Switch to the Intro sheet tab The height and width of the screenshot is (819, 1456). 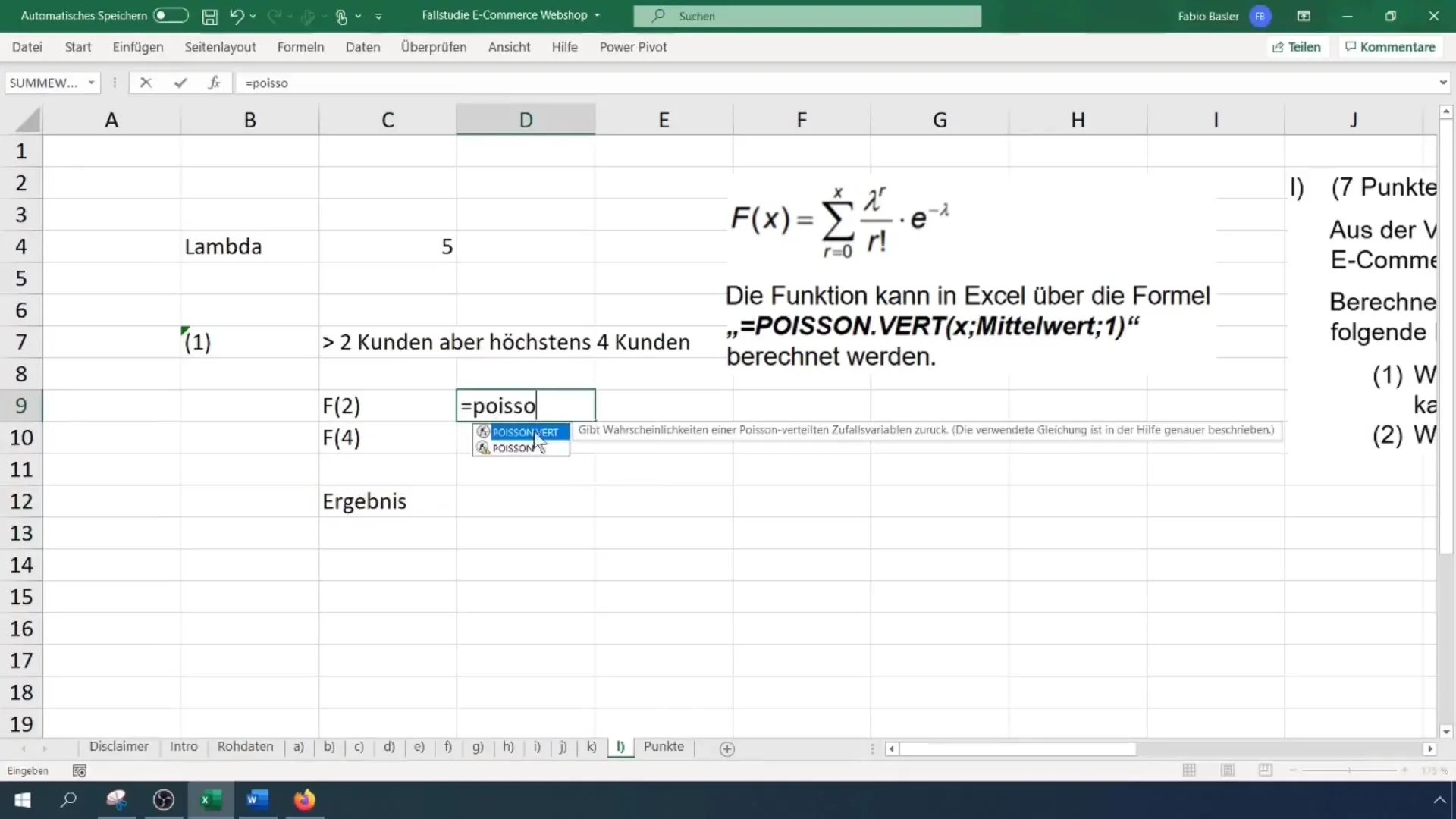click(184, 747)
